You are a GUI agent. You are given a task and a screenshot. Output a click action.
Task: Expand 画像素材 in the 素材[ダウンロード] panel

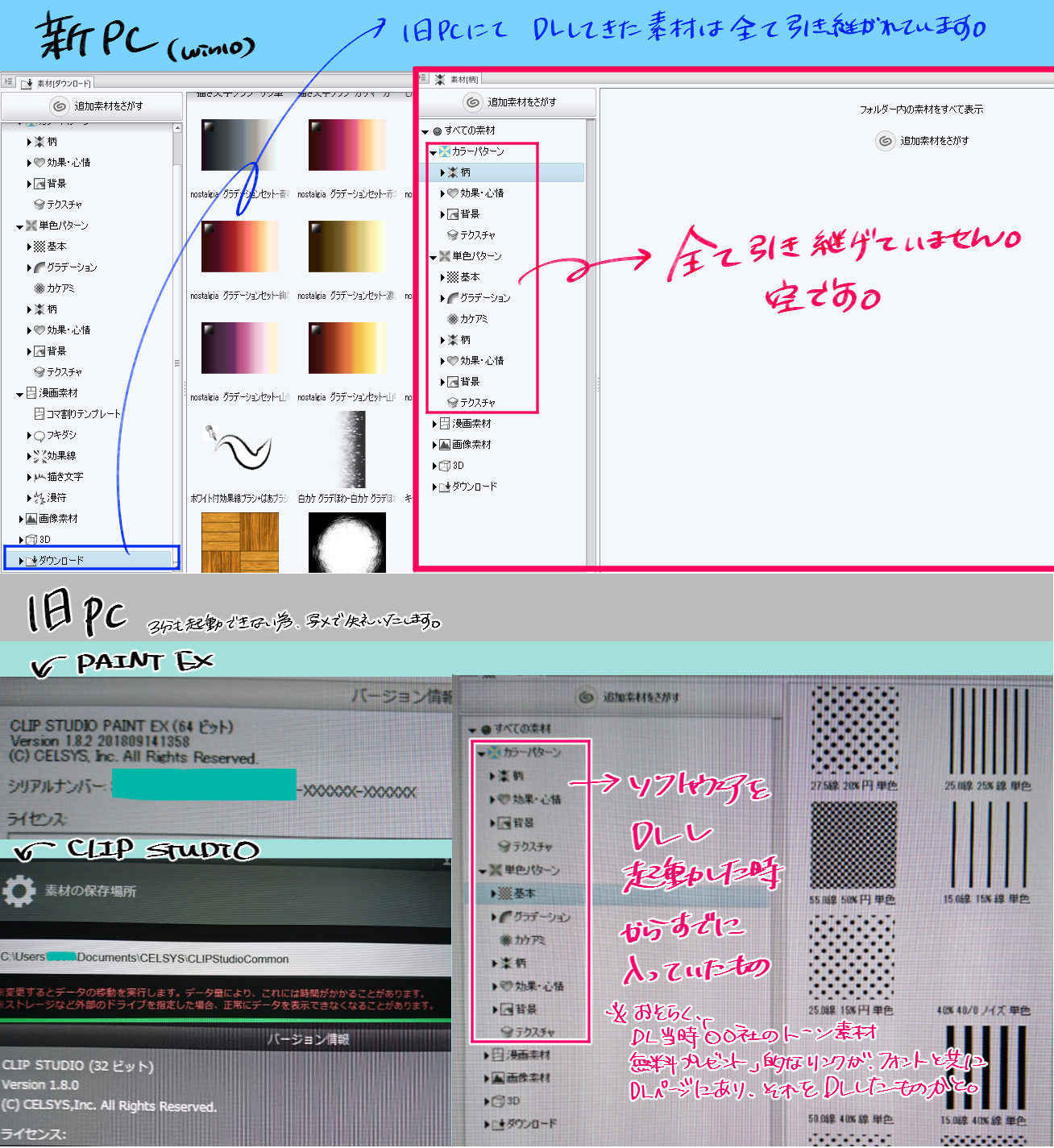[x=21, y=519]
